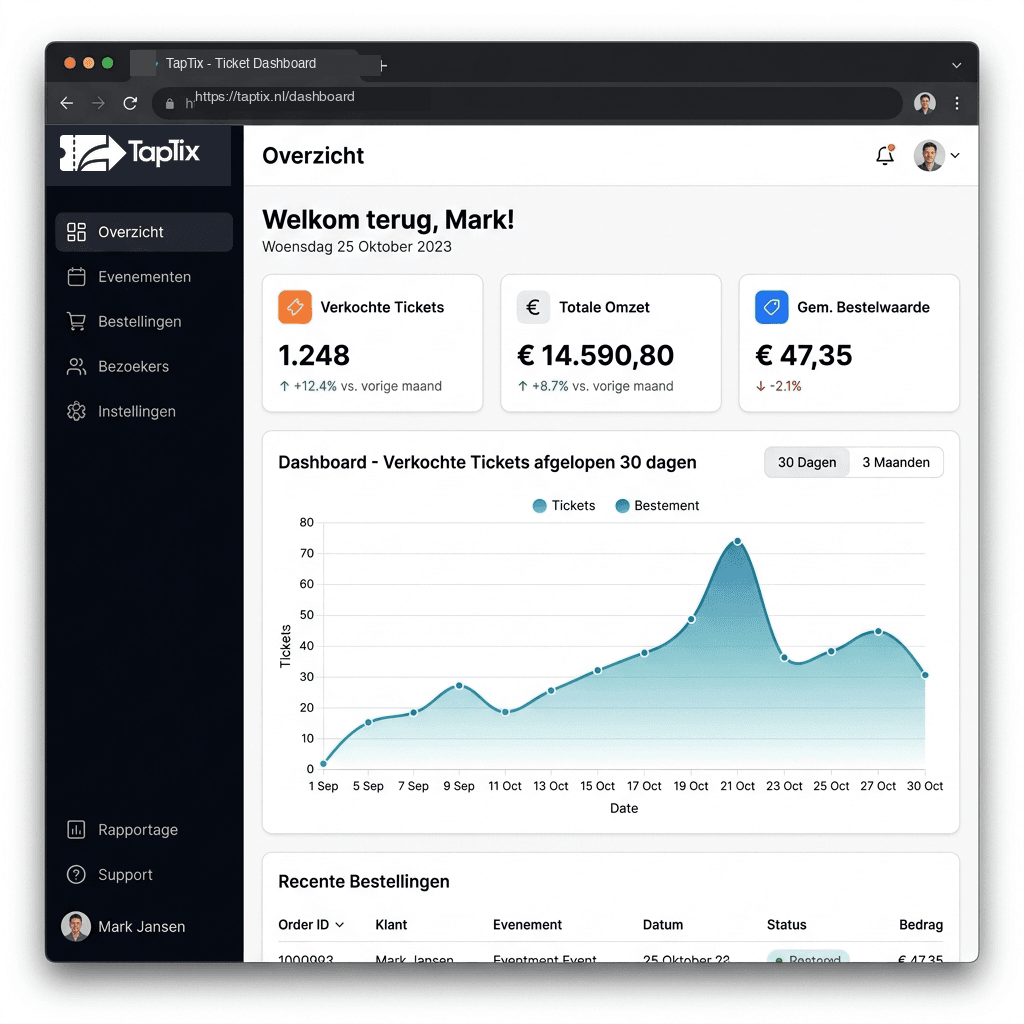The height and width of the screenshot is (1024, 1024).
Task: Toggle the Tickets legend item
Action: tap(564, 505)
